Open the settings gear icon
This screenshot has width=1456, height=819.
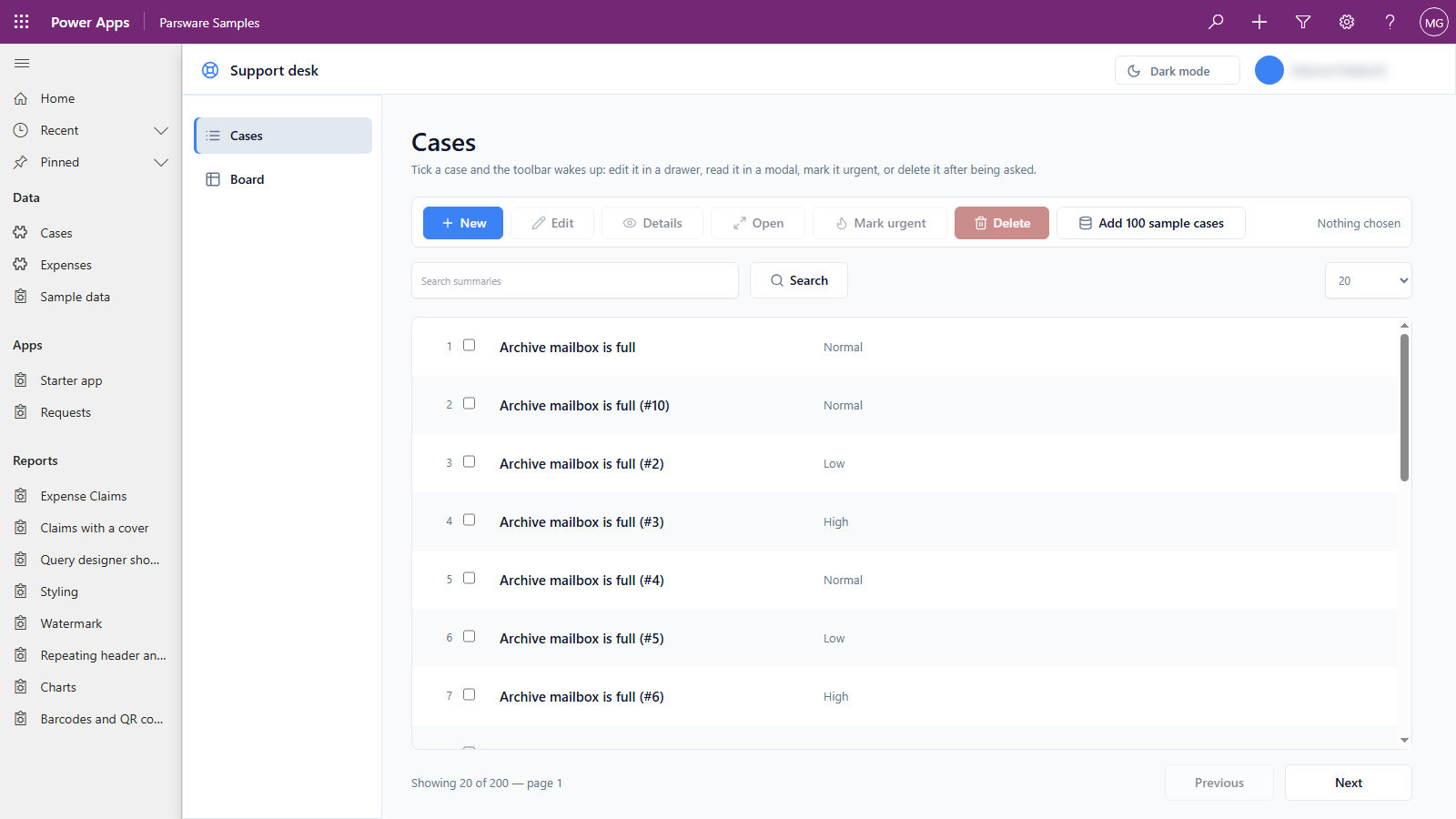[1347, 22]
